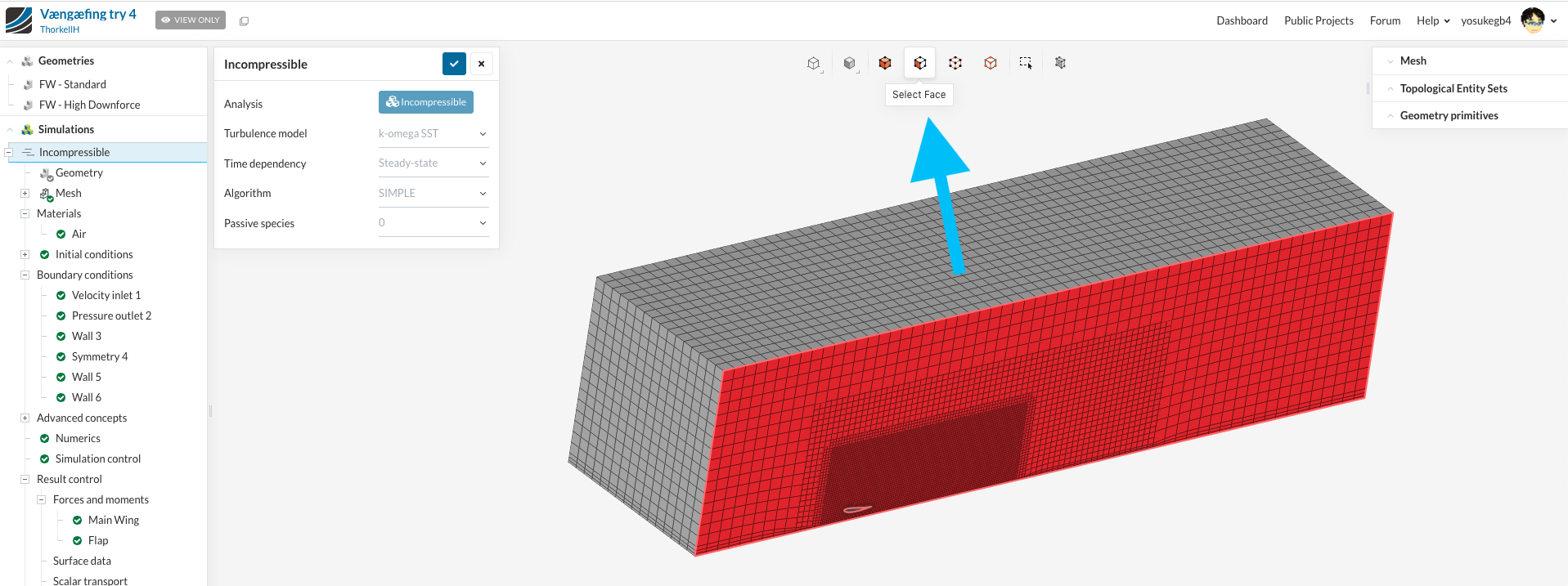Image resolution: width=1568 pixels, height=586 pixels.
Task: Select the Flap result control item
Action: click(x=98, y=541)
